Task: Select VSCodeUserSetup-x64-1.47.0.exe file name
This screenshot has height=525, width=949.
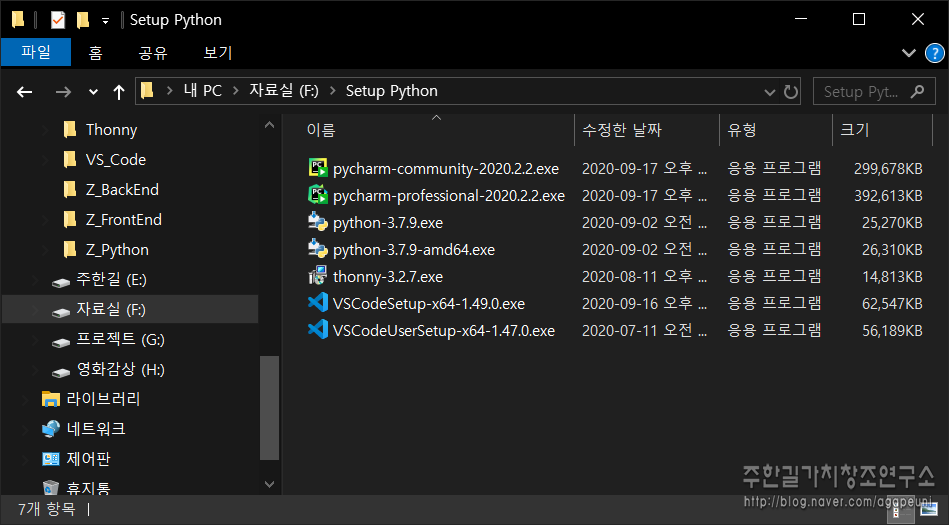Action: (x=444, y=331)
